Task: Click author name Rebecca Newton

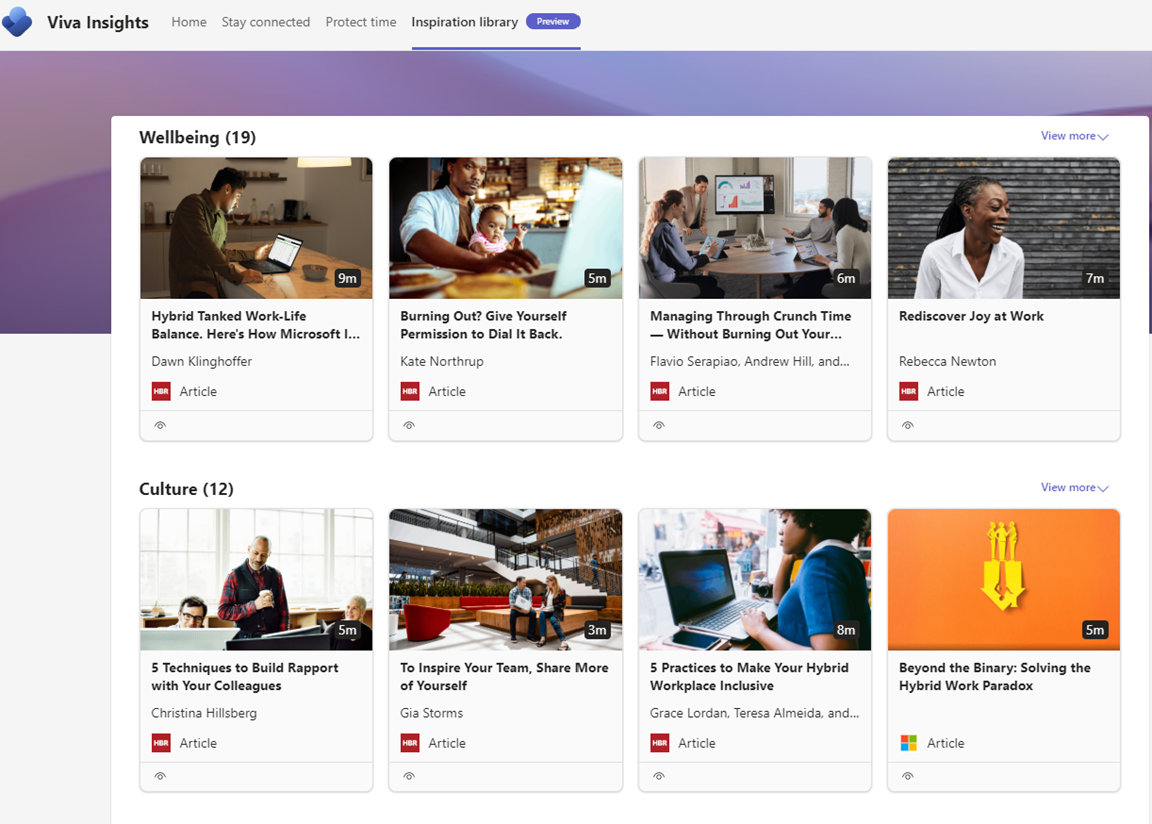Action: coord(948,361)
